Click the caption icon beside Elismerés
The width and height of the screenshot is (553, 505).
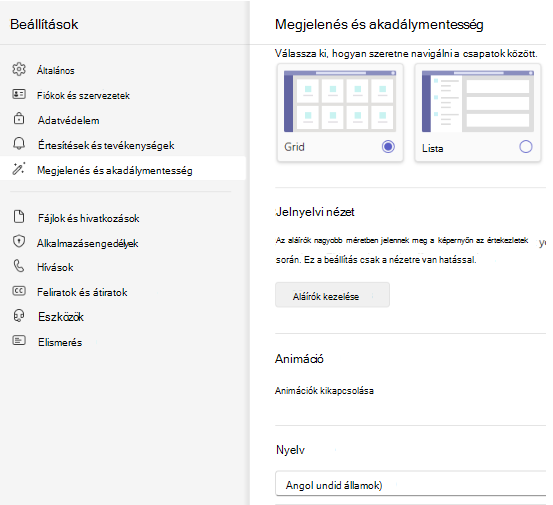(x=19, y=341)
